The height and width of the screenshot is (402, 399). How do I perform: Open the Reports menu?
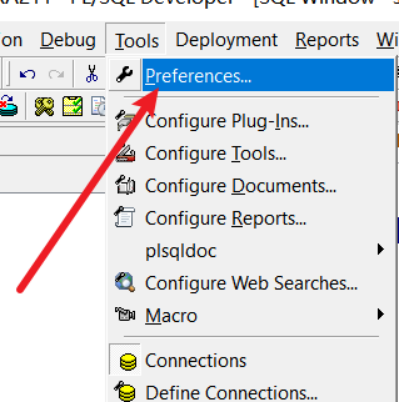point(327,41)
